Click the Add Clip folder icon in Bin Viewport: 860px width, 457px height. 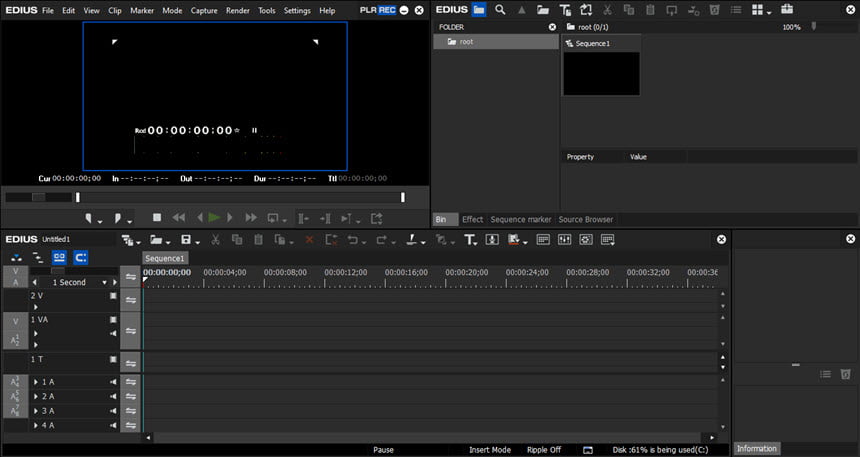pos(543,9)
